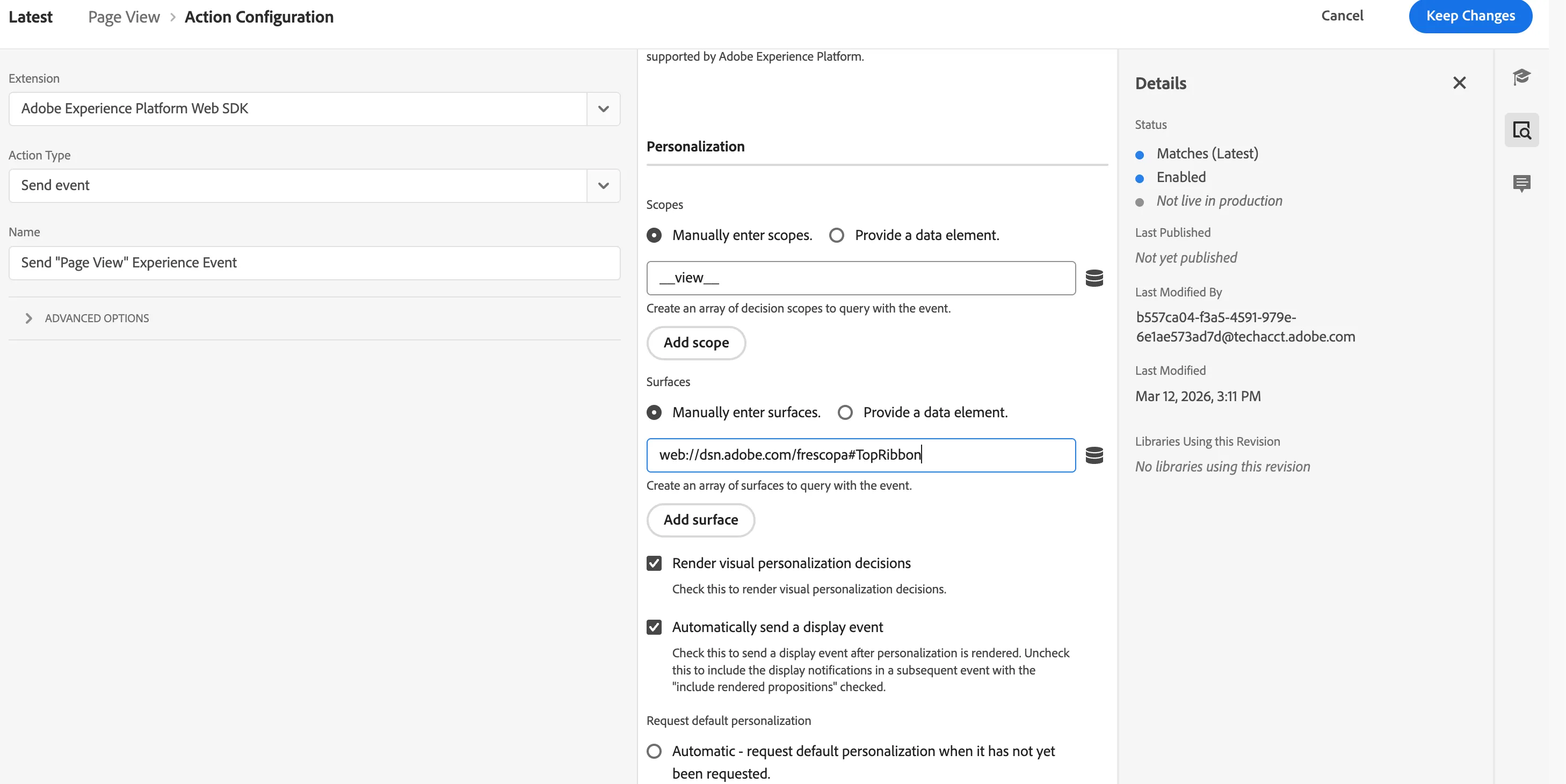Viewport: 1566px width, 784px height.
Task: Open the Extension dropdown arrow
Action: coord(603,109)
